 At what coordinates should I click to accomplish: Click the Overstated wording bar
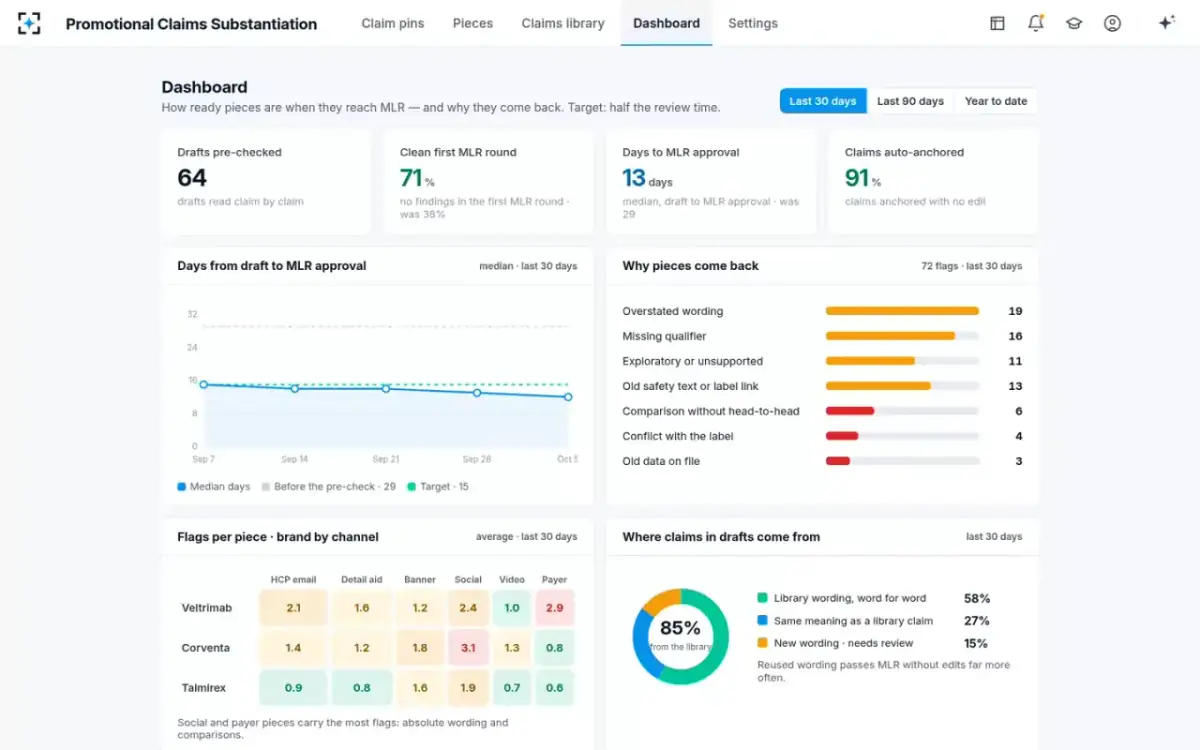click(x=902, y=311)
